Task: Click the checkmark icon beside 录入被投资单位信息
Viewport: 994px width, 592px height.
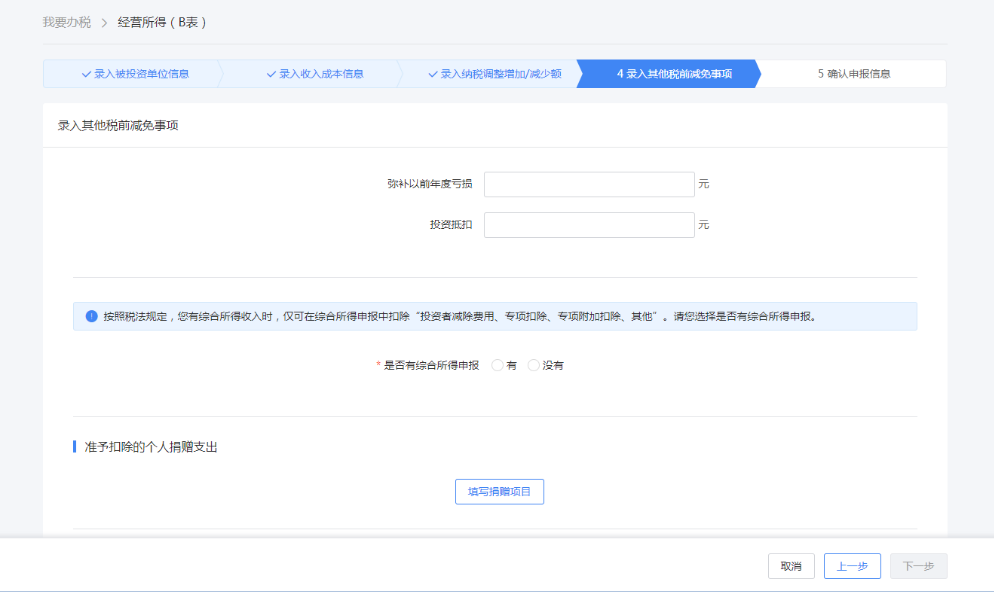Action: pyautogui.click(x=87, y=74)
